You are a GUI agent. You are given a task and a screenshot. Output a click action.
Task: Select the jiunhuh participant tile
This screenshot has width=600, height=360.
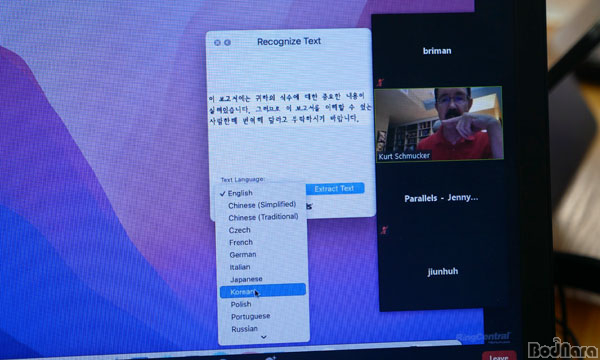pos(443,272)
